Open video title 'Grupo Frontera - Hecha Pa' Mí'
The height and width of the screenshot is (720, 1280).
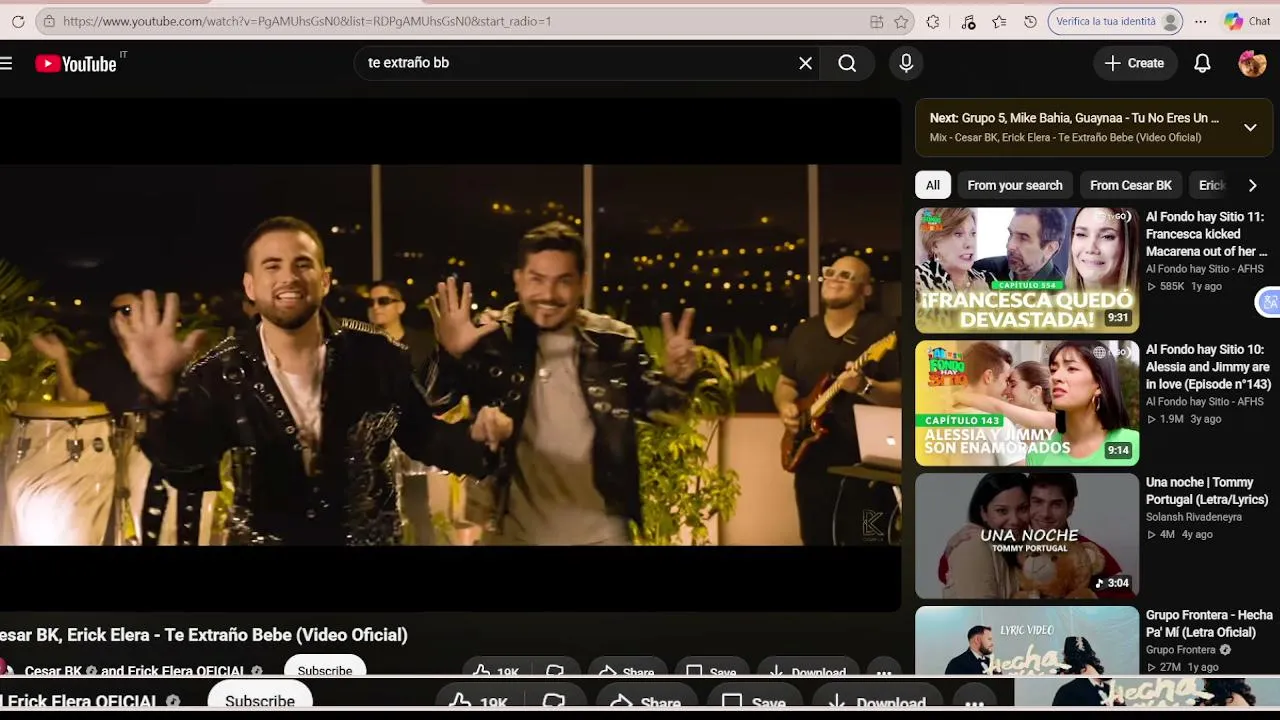click(1209, 624)
